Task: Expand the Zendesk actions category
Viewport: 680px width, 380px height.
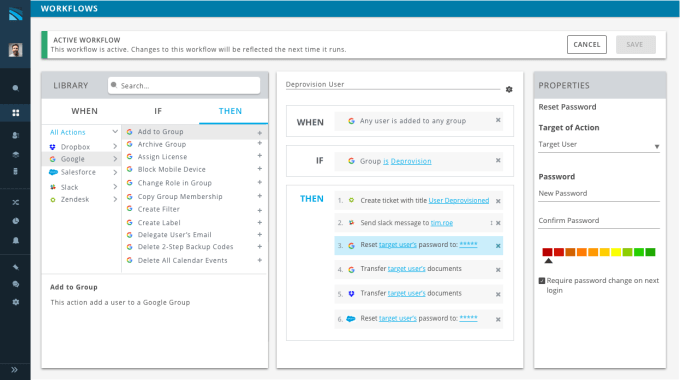Action: click(115, 200)
